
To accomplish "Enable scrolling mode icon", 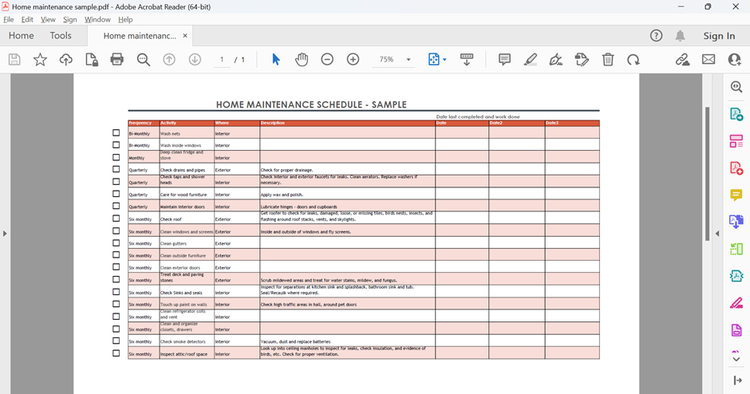I will [x=466, y=59].
